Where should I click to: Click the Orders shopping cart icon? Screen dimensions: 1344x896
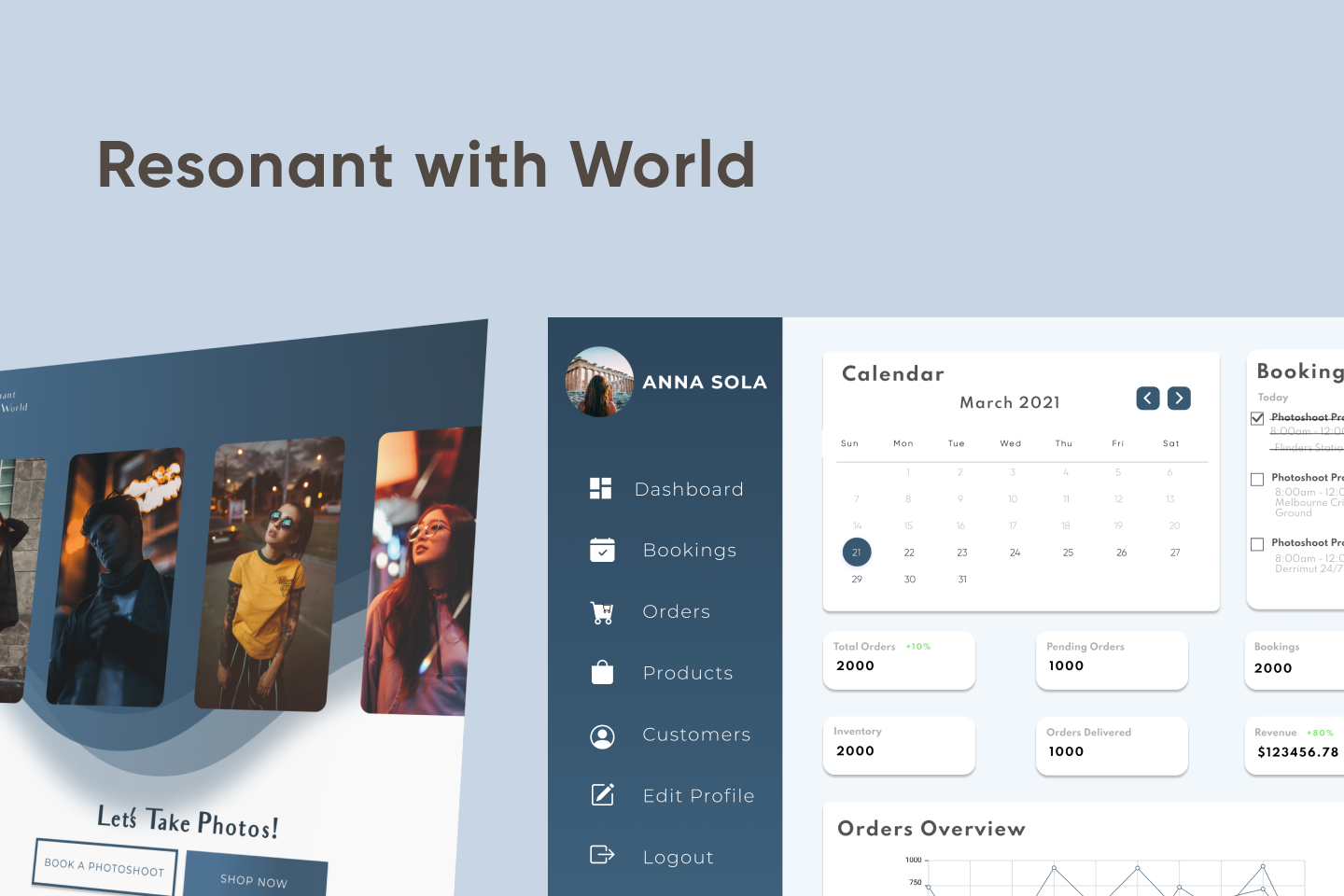pyautogui.click(x=602, y=612)
